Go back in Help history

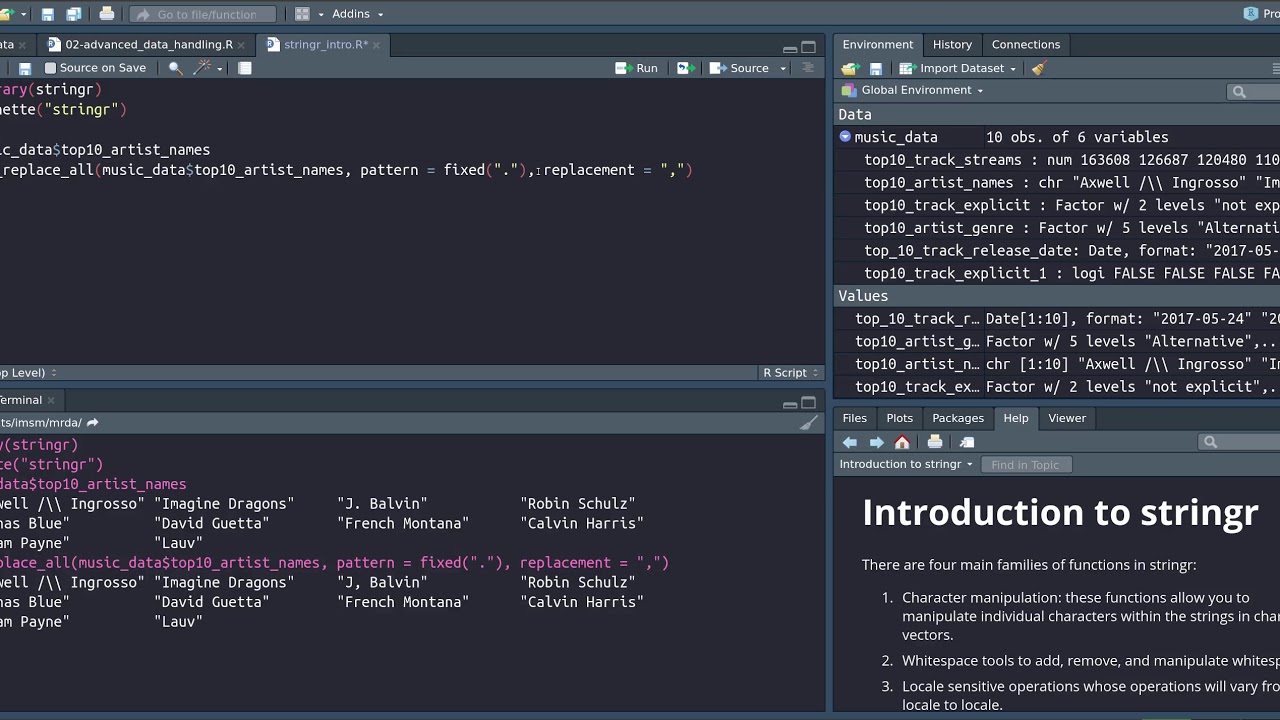[849, 442]
